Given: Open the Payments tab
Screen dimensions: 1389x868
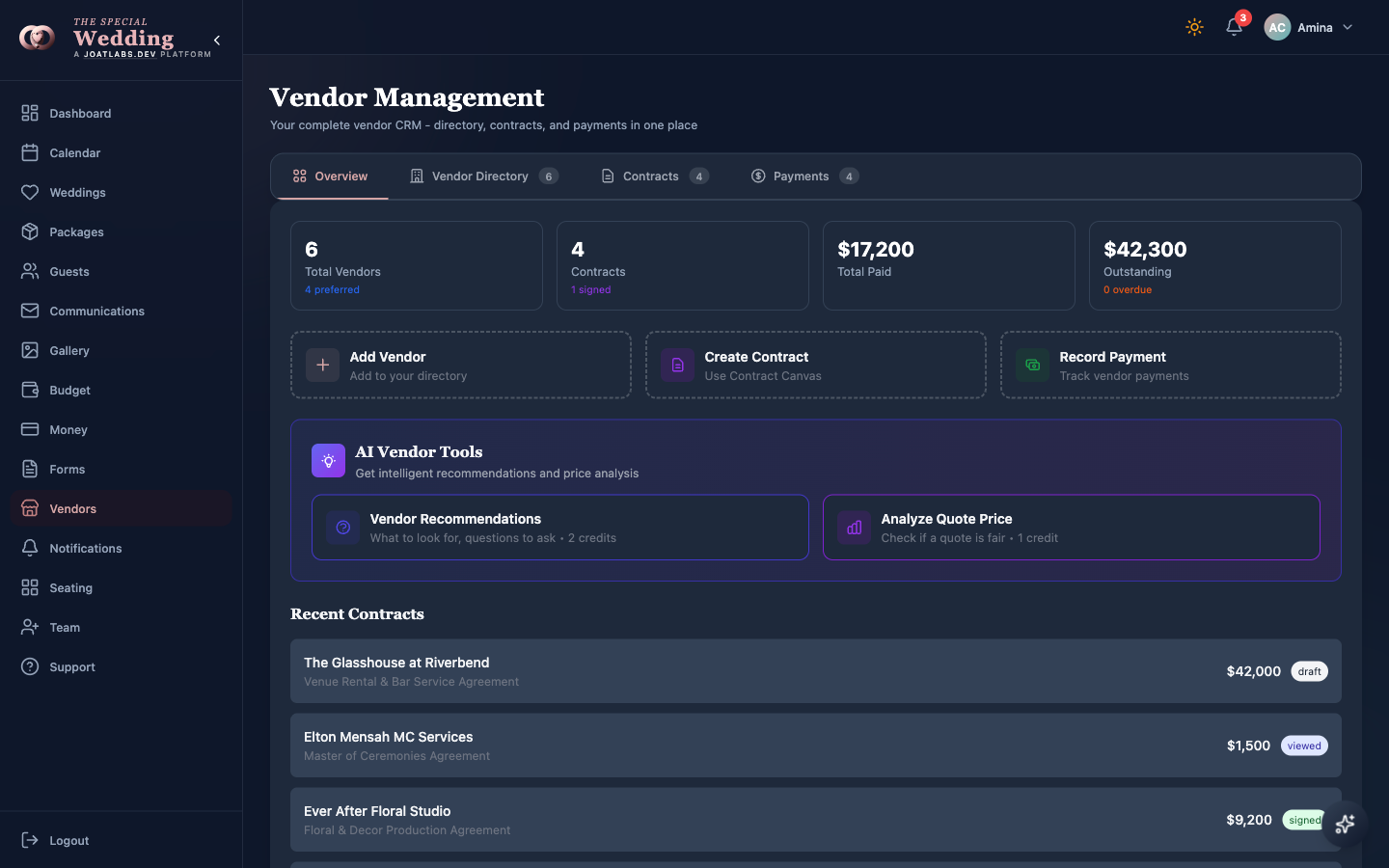Looking at the screenshot, I should pyautogui.click(x=804, y=176).
